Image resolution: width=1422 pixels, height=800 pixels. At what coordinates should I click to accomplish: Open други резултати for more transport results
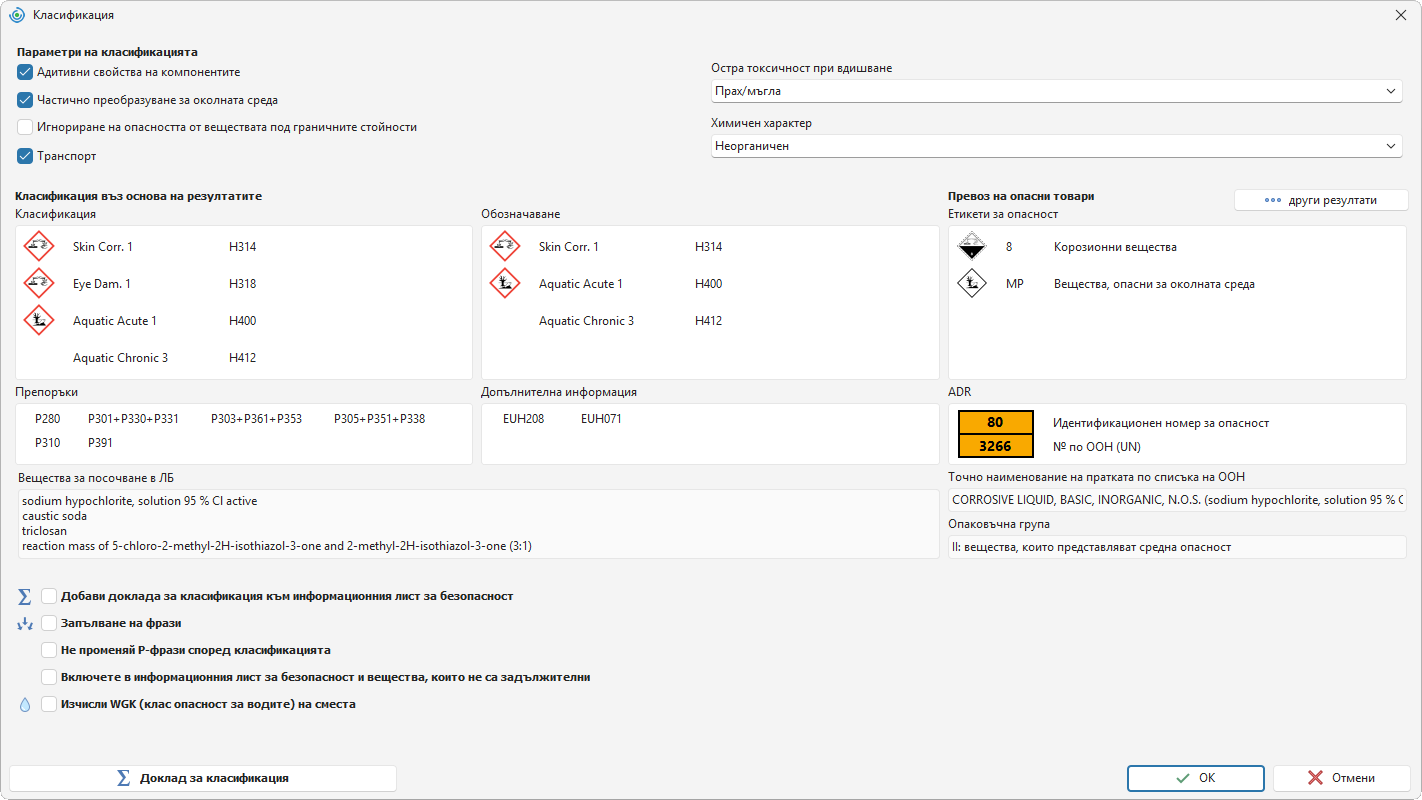[1321, 200]
